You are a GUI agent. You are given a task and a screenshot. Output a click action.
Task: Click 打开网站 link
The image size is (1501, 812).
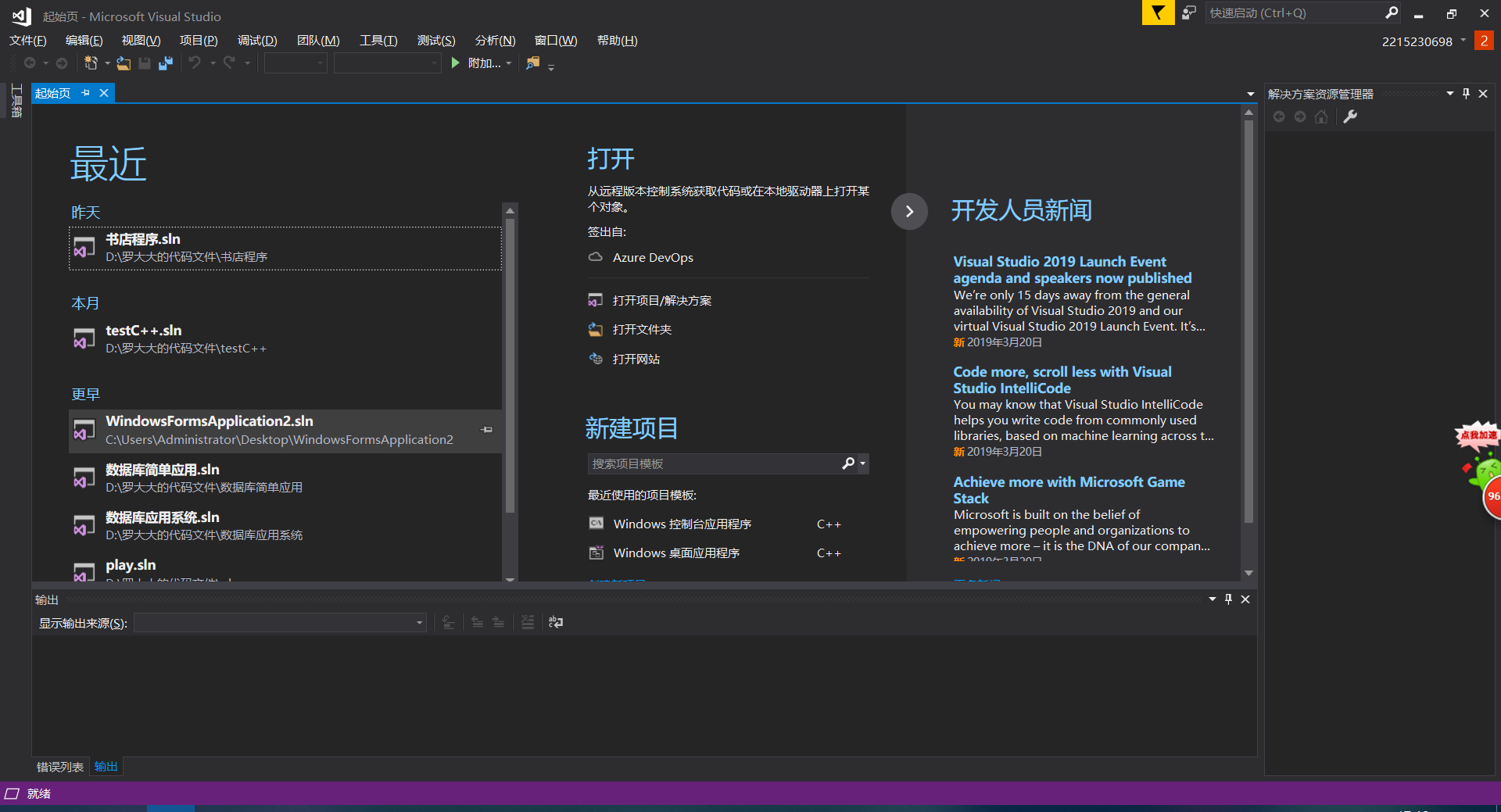(x=636, y=359)
